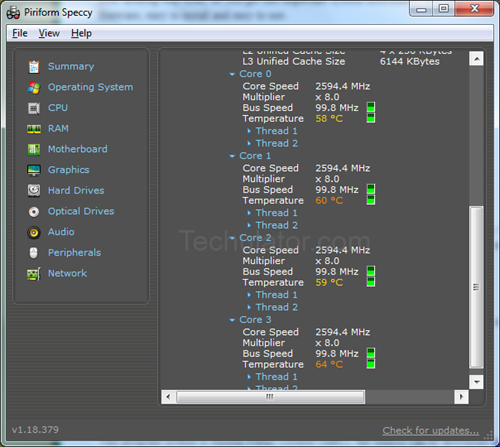Image resolution: width=500 pixels, height=447 pixels.
Task: Click the Audio speaker icon
Action: coord(34,232)
